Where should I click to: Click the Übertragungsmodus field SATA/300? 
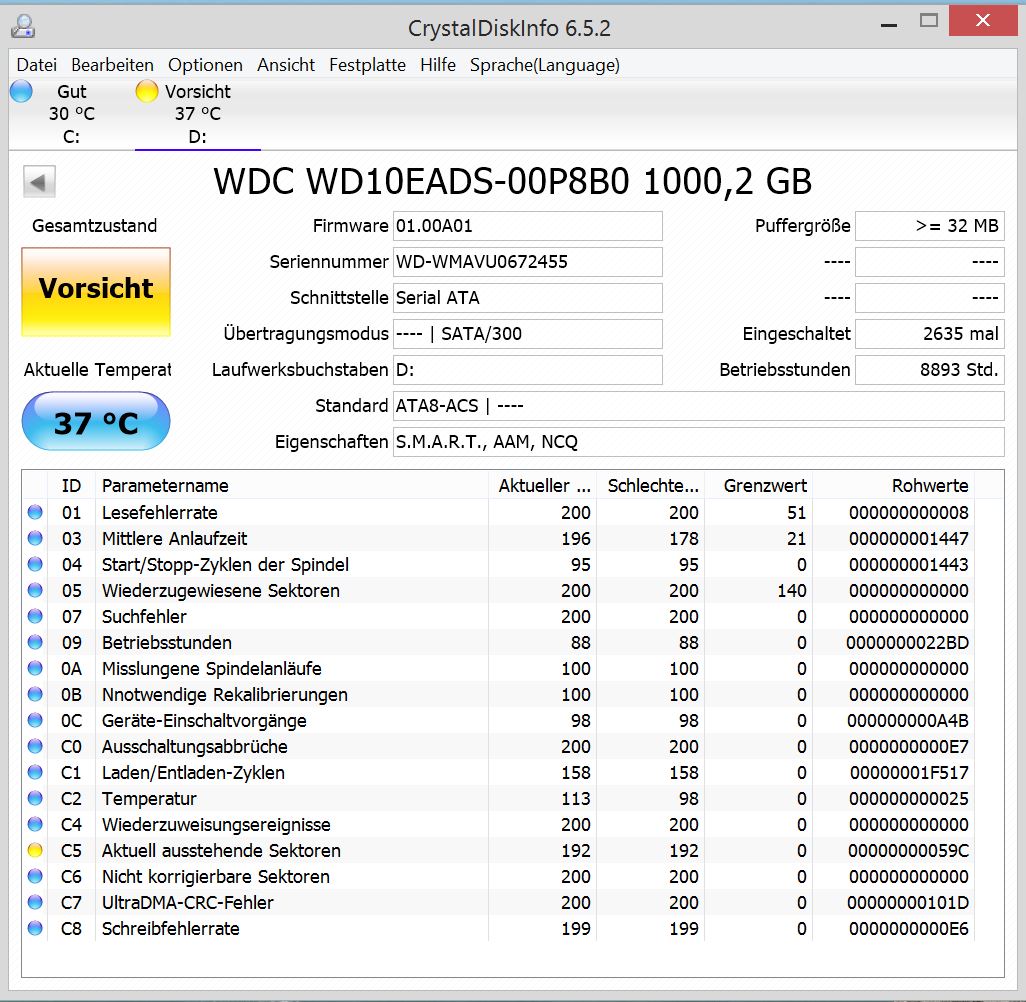[x=527, y=334]
